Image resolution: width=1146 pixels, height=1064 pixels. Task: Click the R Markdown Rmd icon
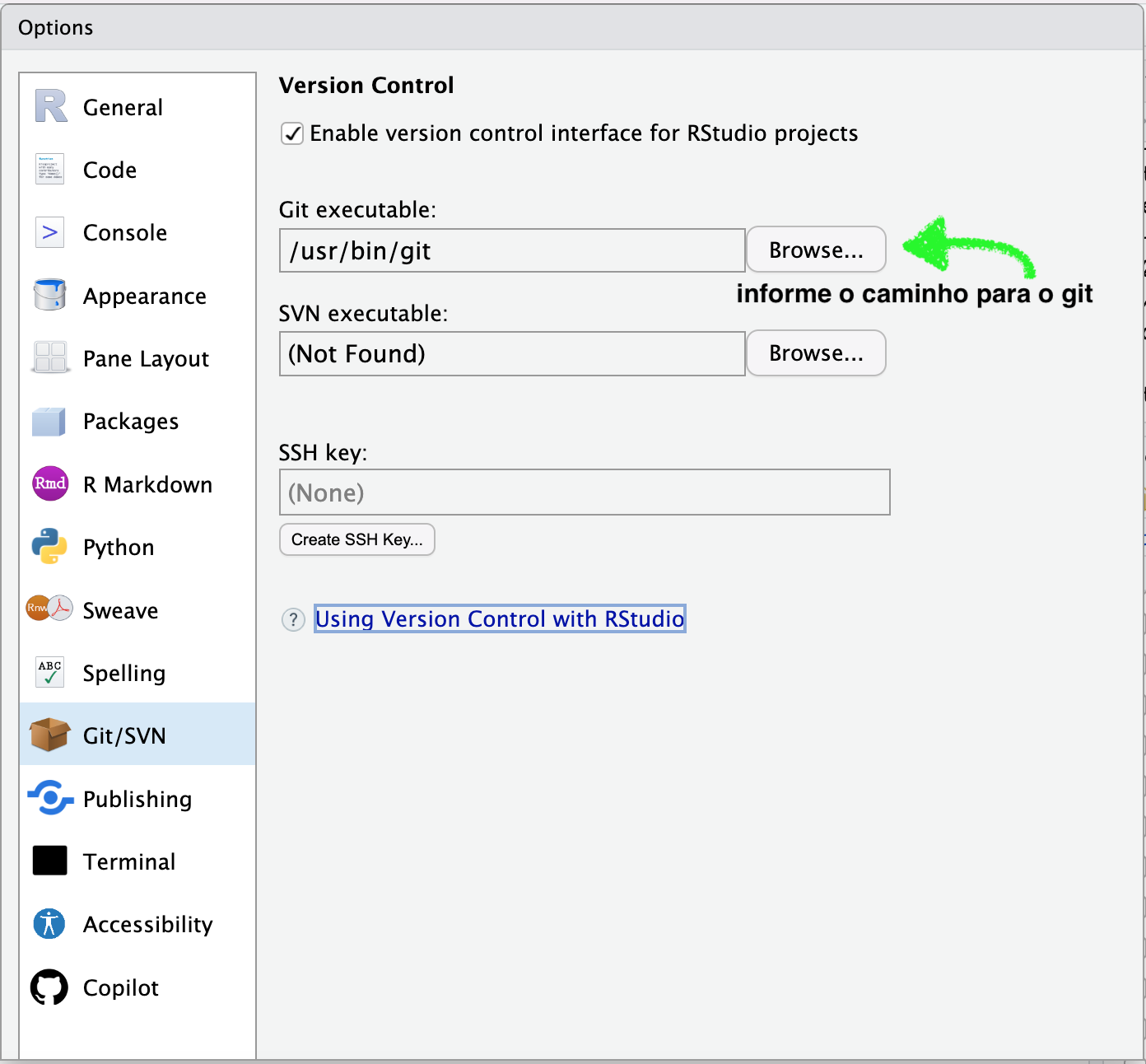tap(50, 483)
